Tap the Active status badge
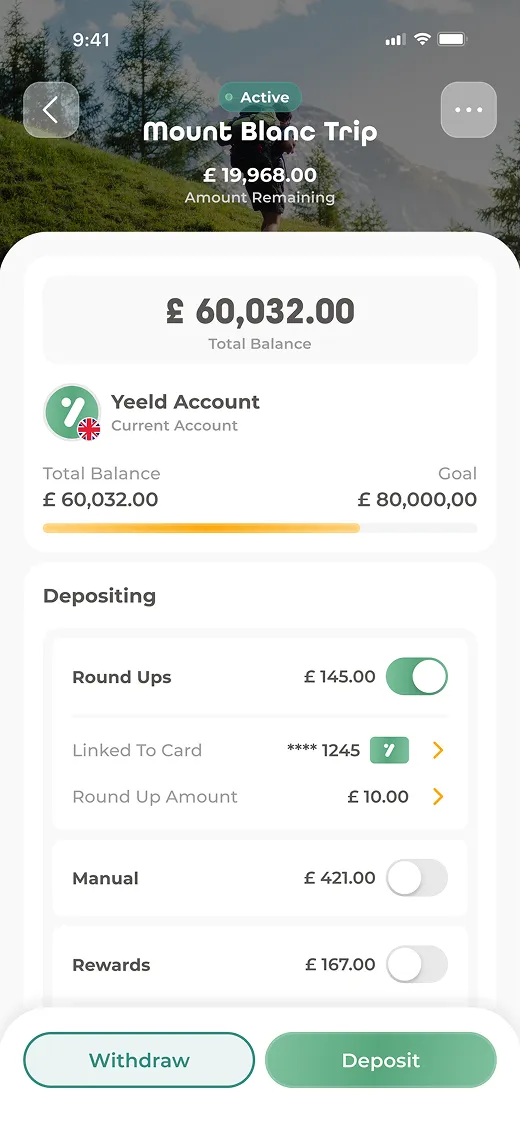Viewport: 521px width, 1130px height. (260, 97)
